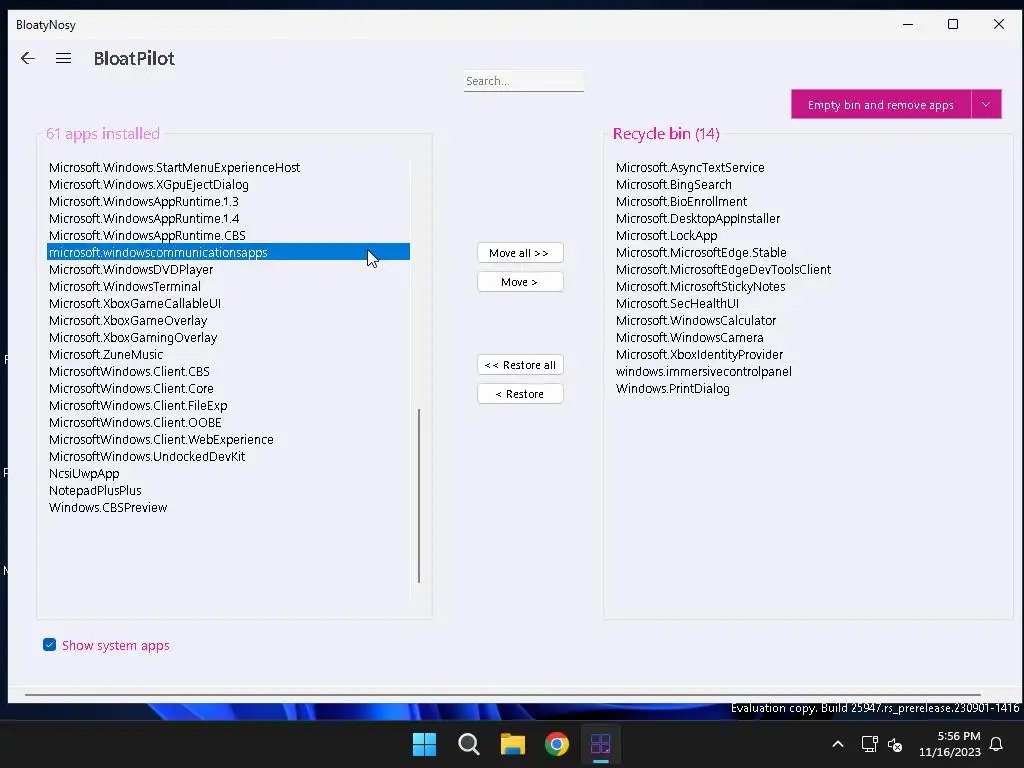1024x768 pixels.
Task: Select Microsoft.SecHealthUI in recycle bin
Action: [x=677, y=303]
